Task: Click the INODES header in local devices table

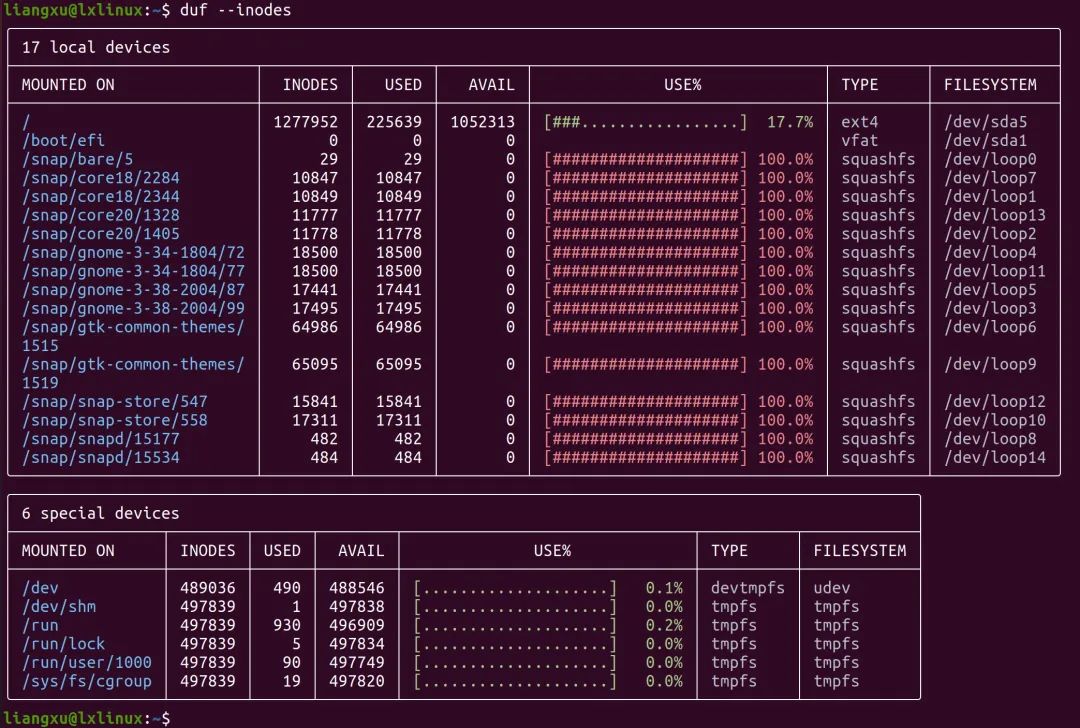Action: click(x=310, y=85)
